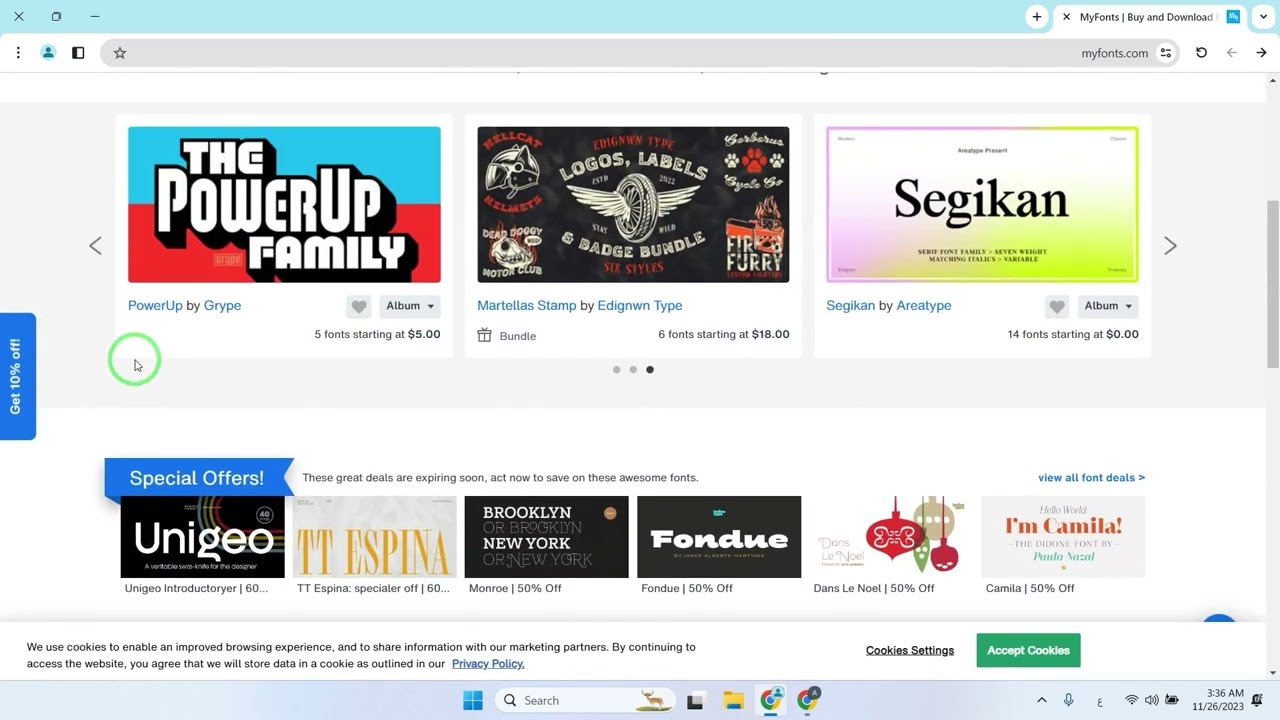Image resolution: width=1280 pixels, height=720 pixels.
Task: Click the Unigeo Introductoryer caption
Action: tap(196, 588)
